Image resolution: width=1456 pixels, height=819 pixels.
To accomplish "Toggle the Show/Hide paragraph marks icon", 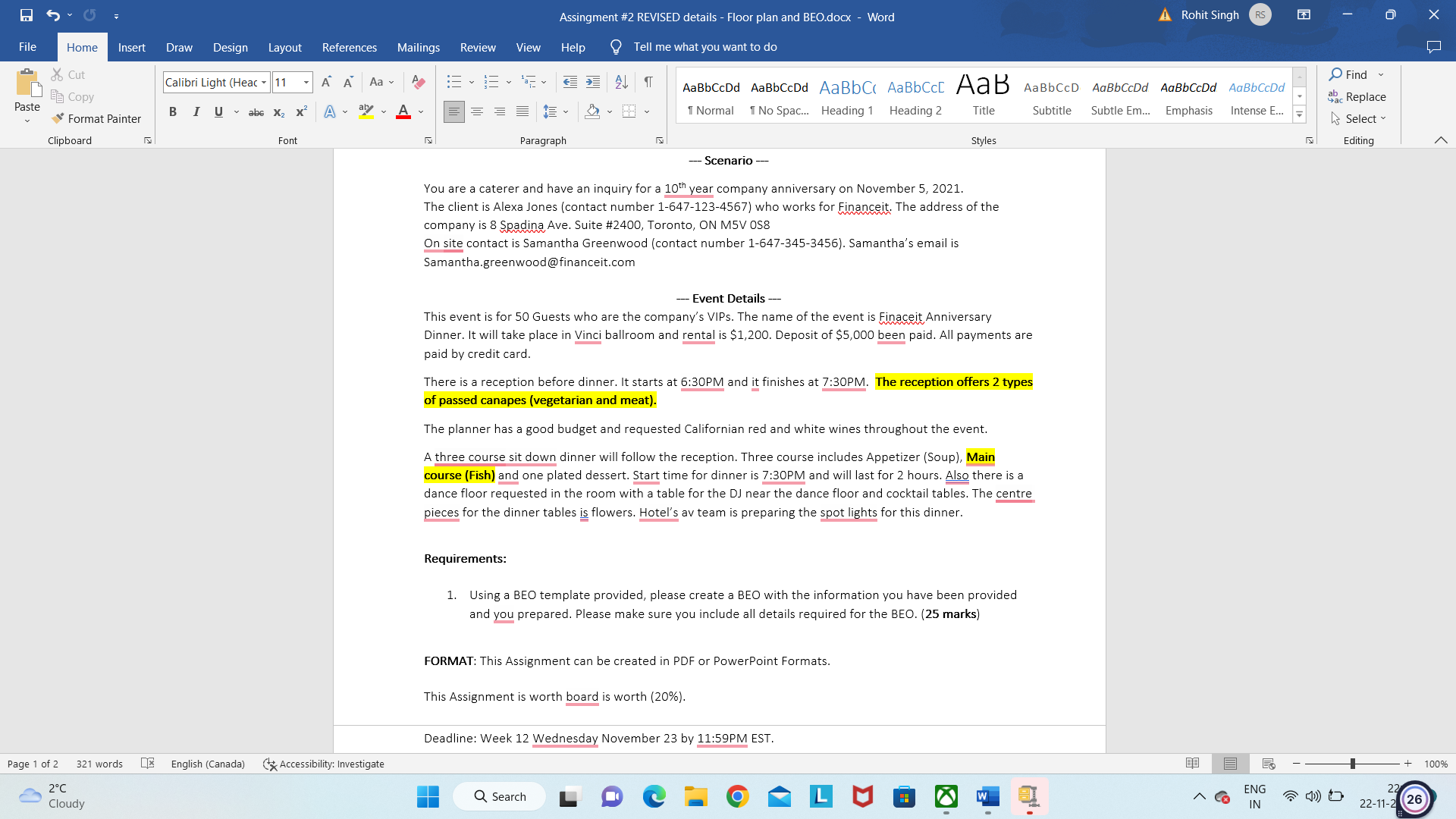I will click(648, 82).
